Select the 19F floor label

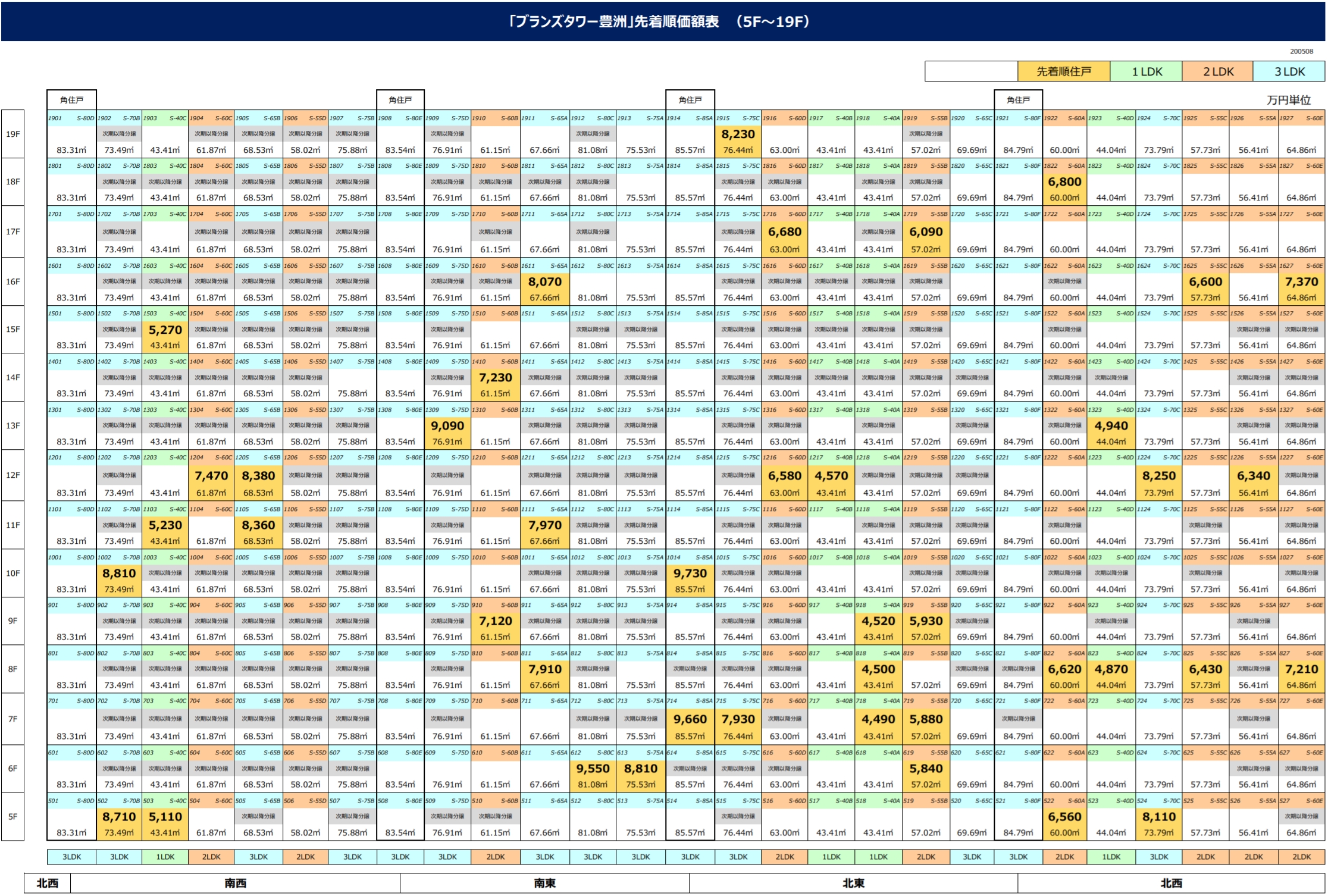pyautogui.click(x=12, y=134)
